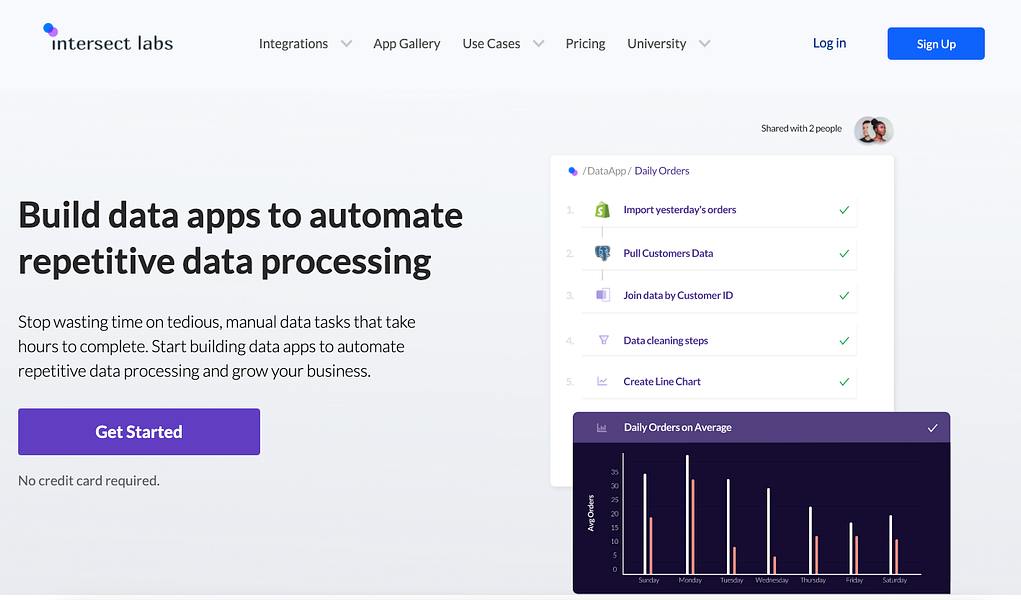Click checkmark on Pull Customers Data
Screen dimensions: 1021x600
[x=844, y=253]
